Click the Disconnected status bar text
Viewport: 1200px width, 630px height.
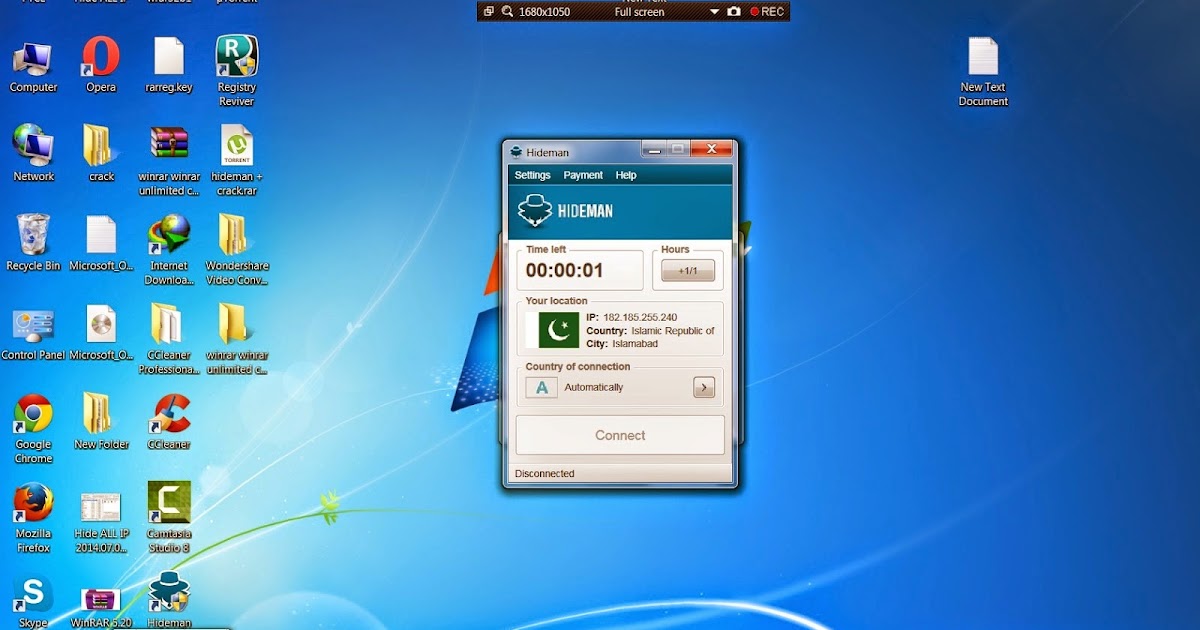coord(545,474)
